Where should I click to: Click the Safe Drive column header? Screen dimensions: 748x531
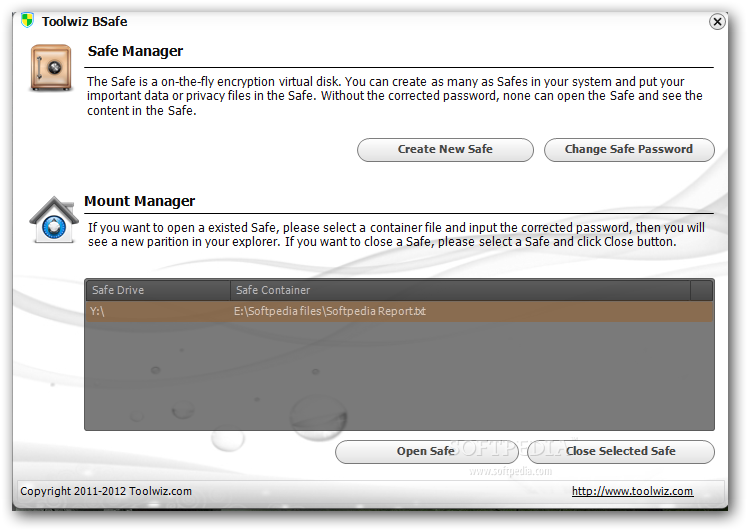coord(158,290)
